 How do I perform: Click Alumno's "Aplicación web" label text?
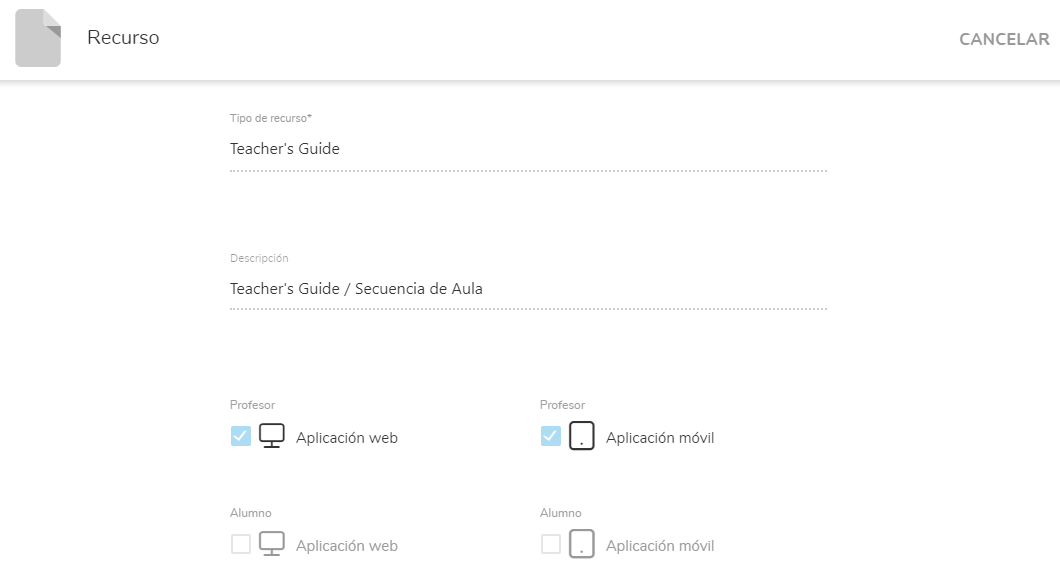pyautogui.click(x=347, y=546)
